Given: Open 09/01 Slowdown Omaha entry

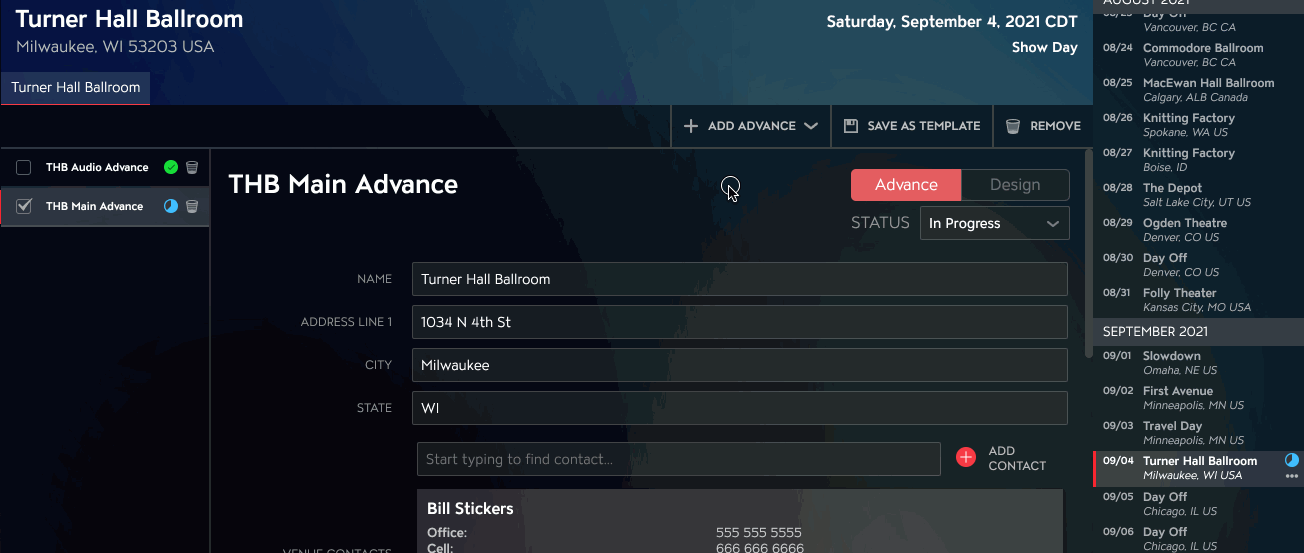Looking at the screenshot, I should [1198, 363].
